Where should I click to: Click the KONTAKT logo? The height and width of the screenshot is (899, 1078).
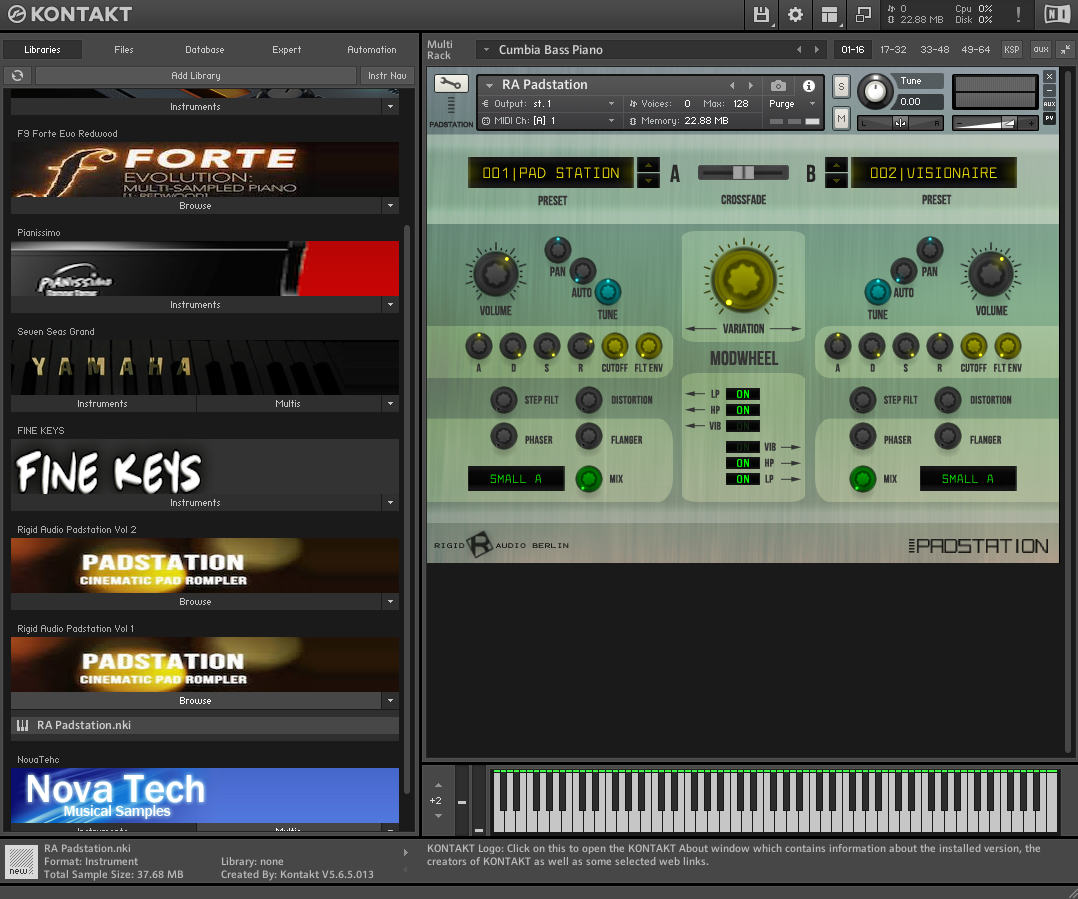69,14
